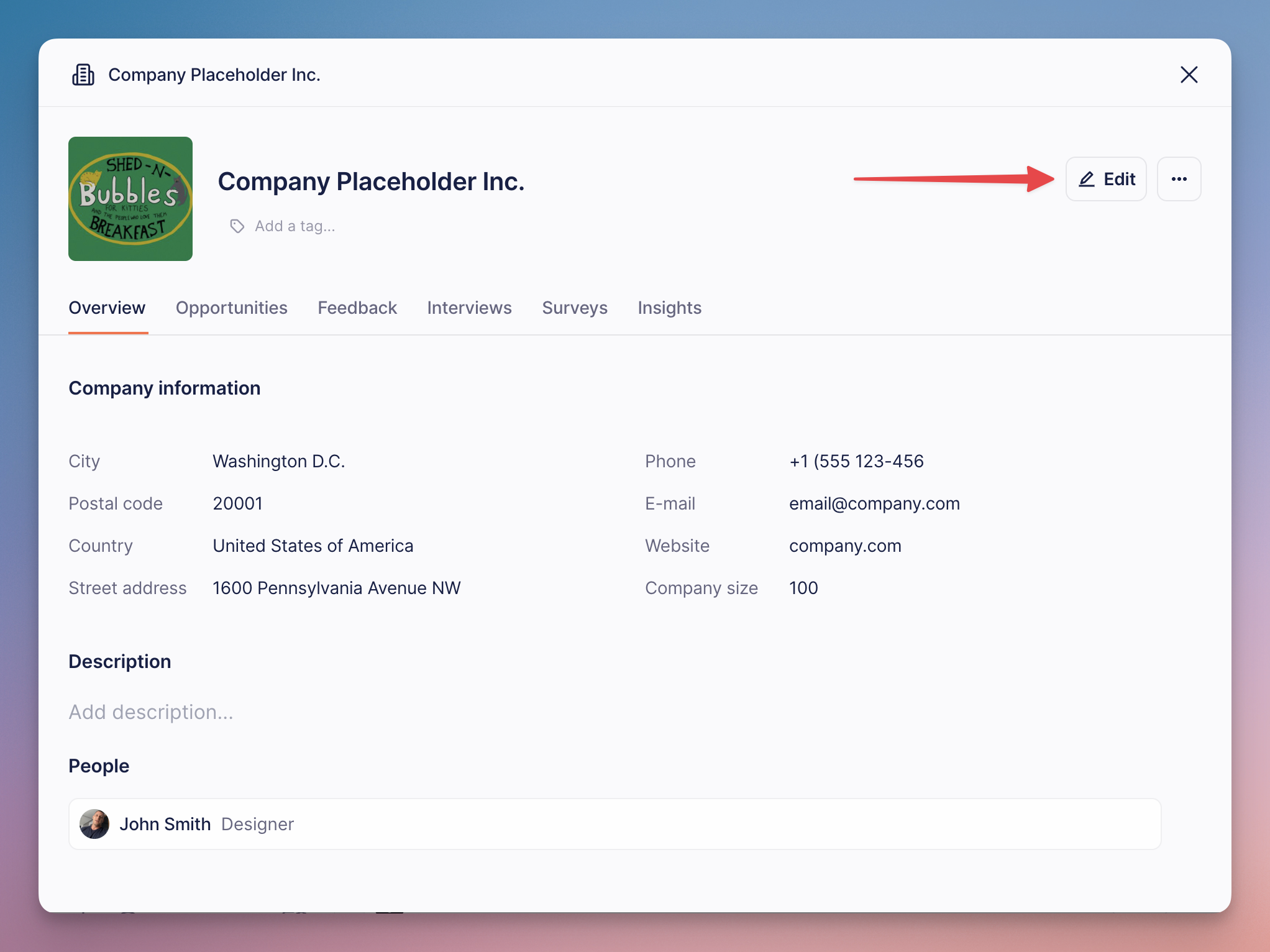This screenshot has height=952, width=1270.
Task: Click John Smith's avatar photo
Action: tap(94, 824)
